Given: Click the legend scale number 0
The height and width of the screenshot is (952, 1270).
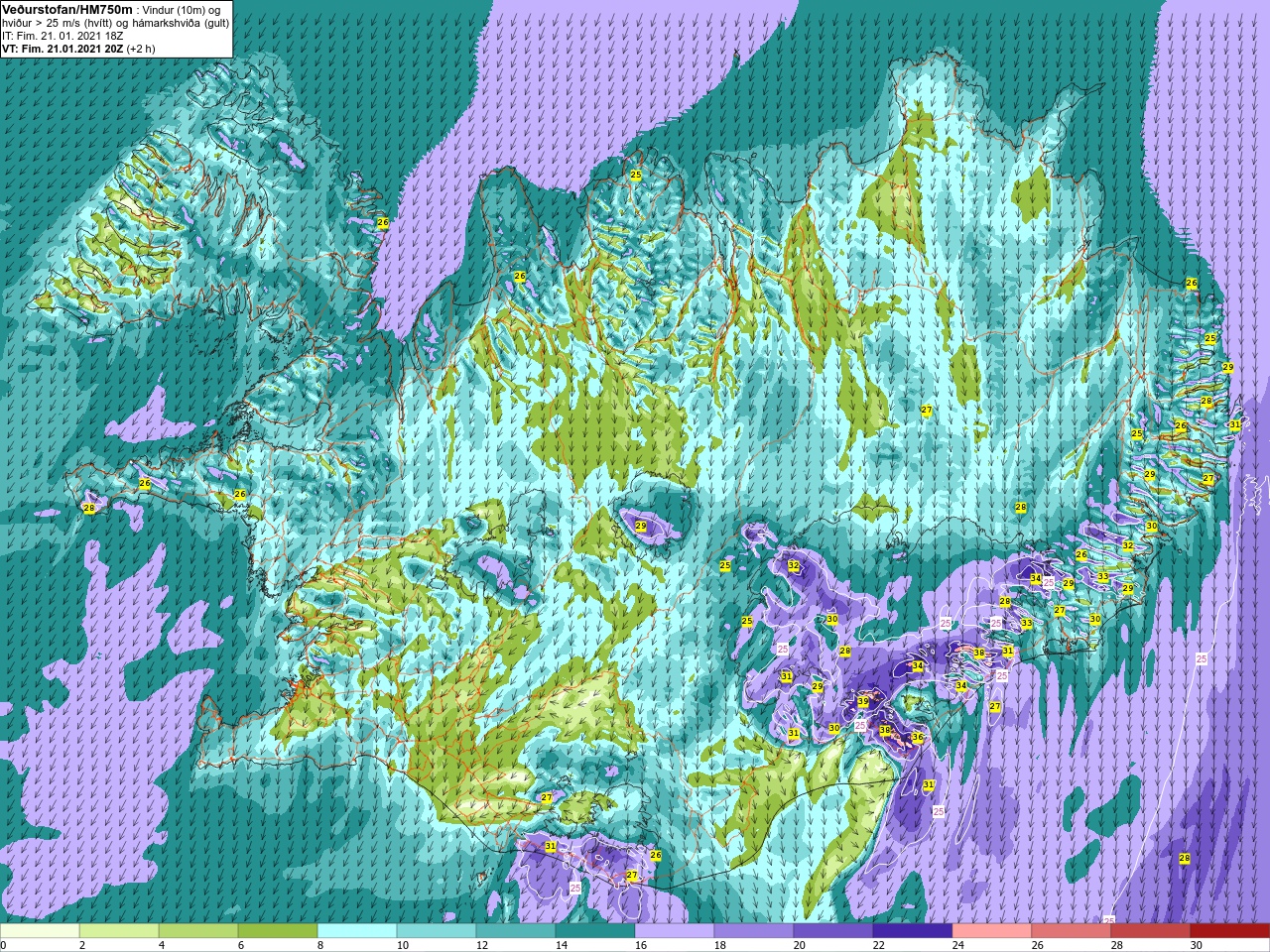Looking at the screenshot, I should tap(4, 945).
